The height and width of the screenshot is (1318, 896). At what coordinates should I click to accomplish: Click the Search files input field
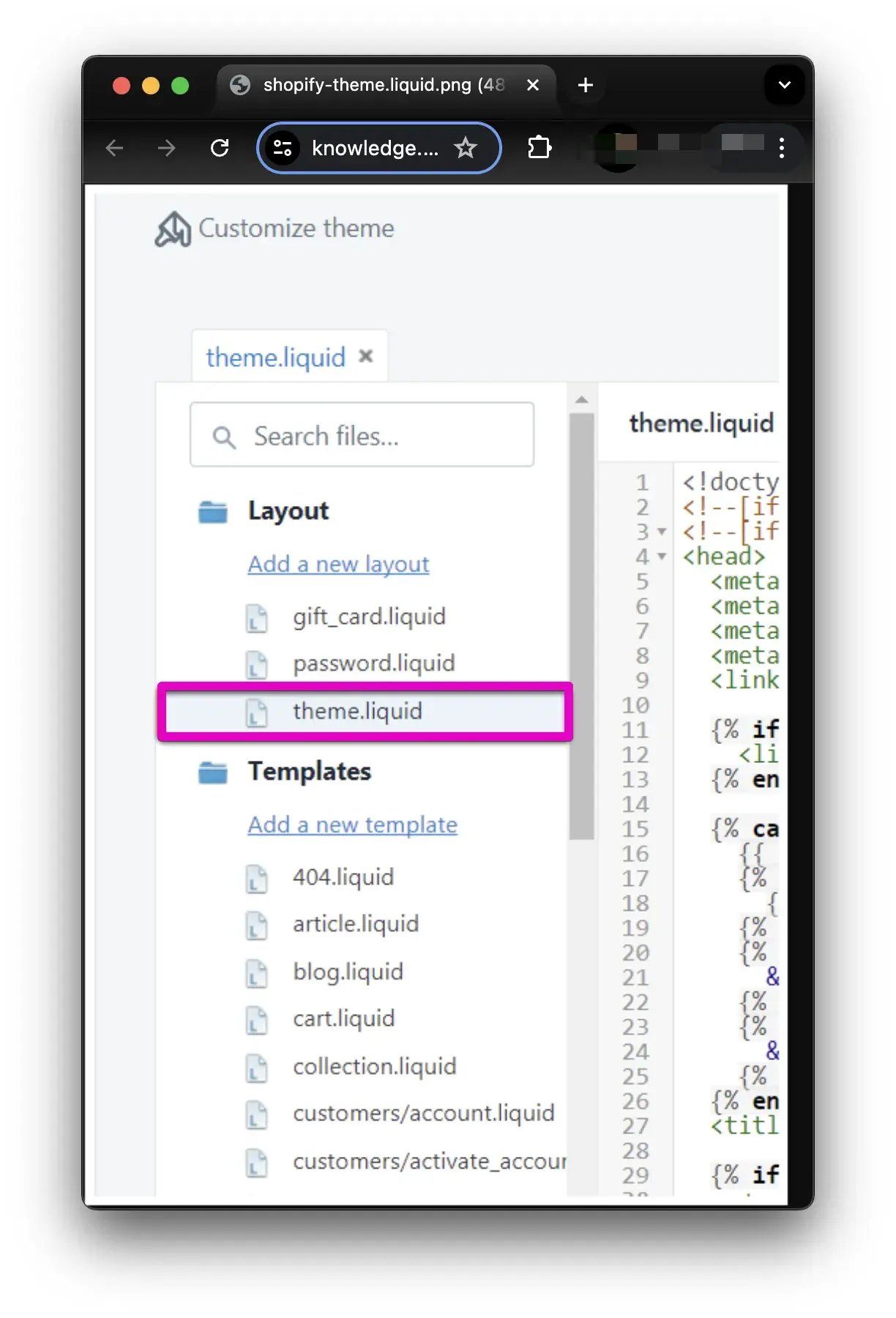(362, 434)
